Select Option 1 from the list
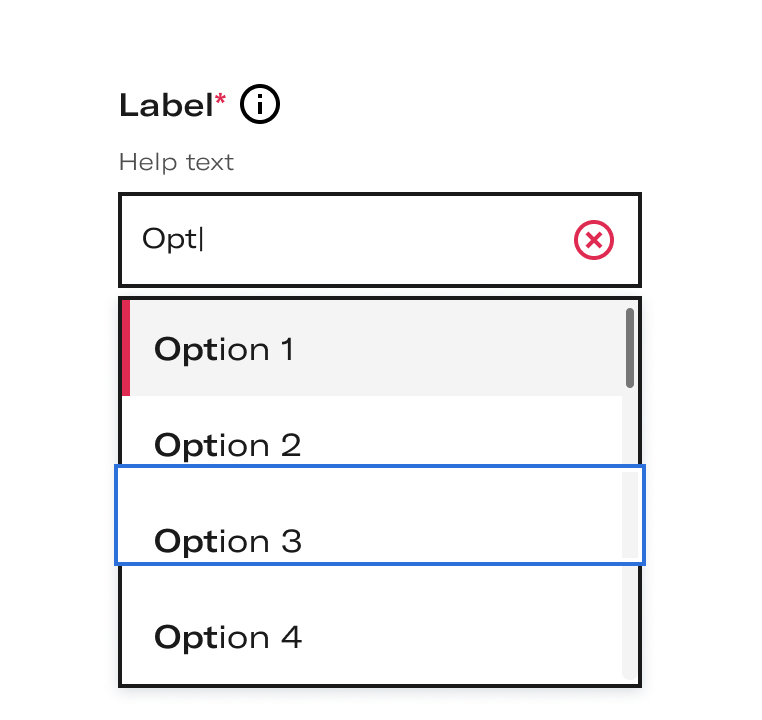Viewport: 762px width, 720px height. [372, 348]
